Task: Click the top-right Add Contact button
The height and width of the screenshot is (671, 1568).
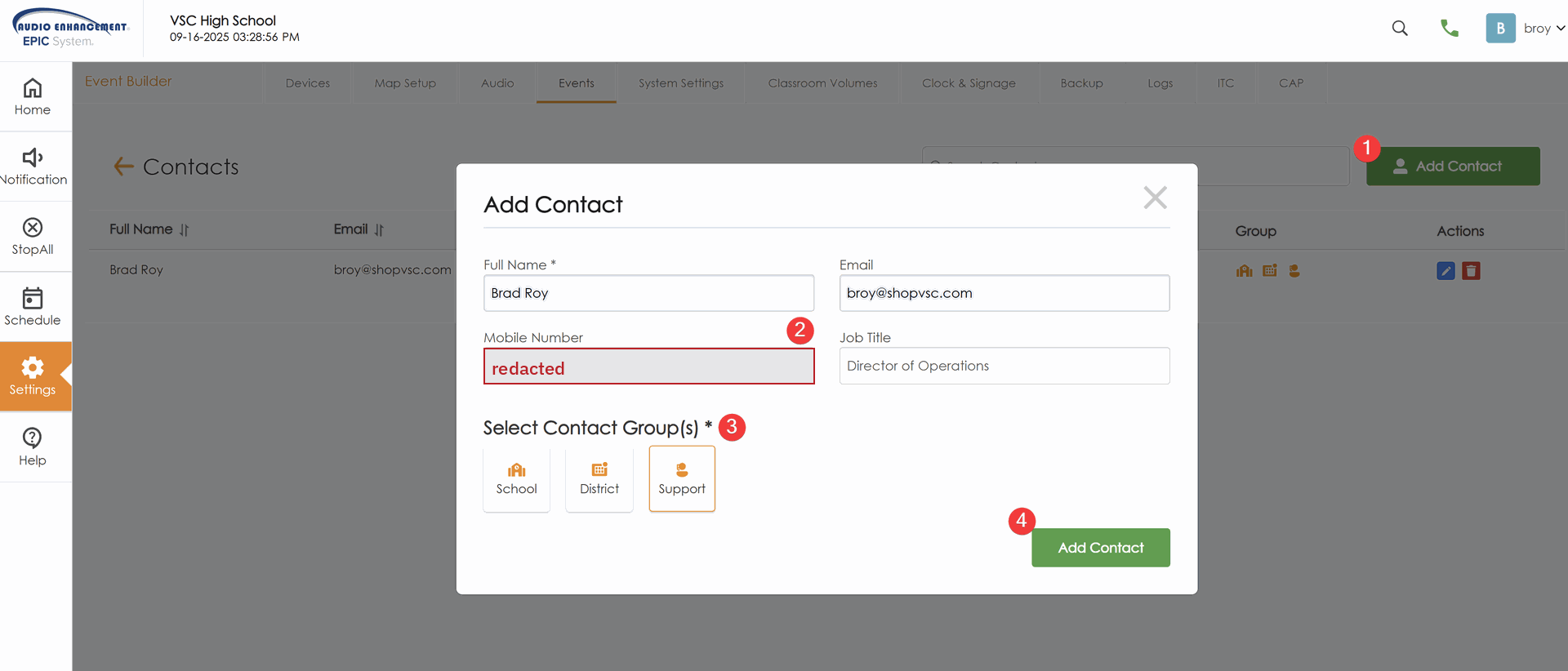Action: [1453, 167]
